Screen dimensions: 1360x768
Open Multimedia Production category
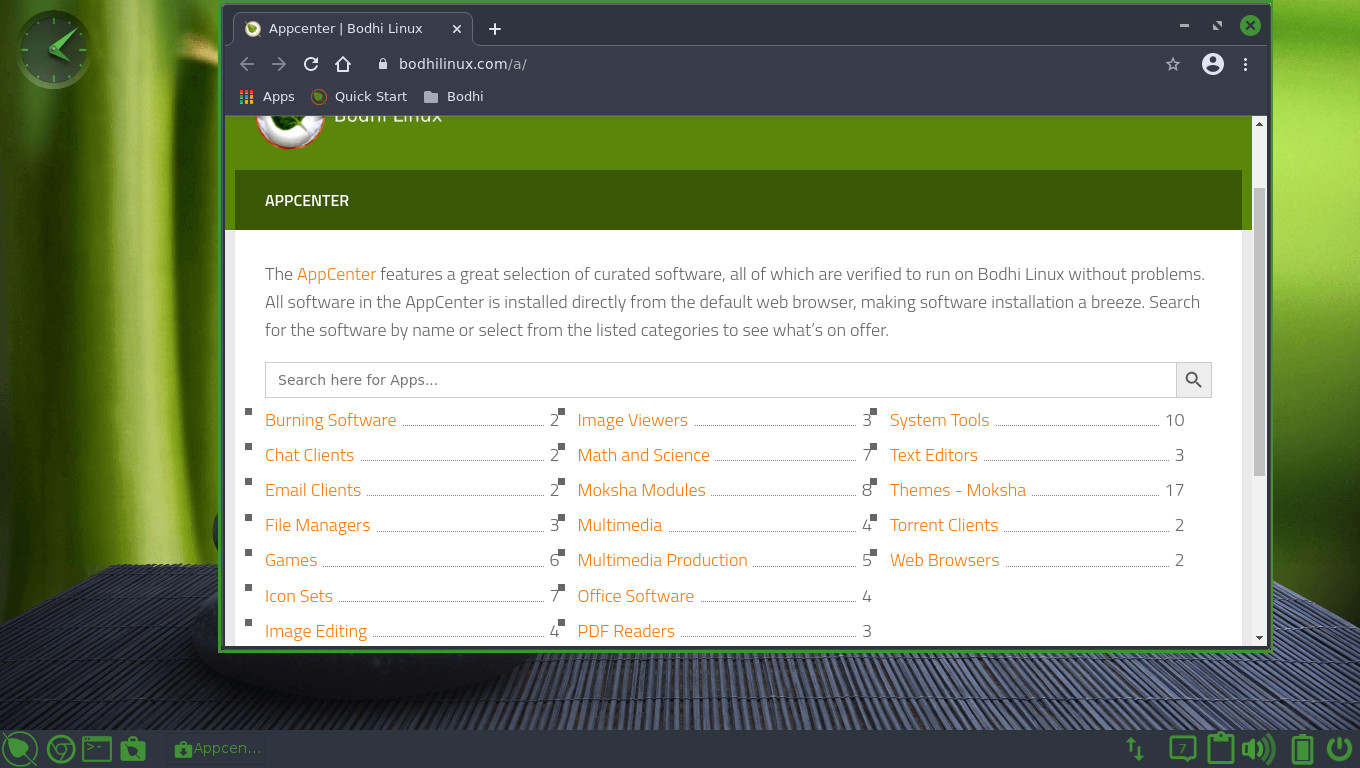click(663, 560)
